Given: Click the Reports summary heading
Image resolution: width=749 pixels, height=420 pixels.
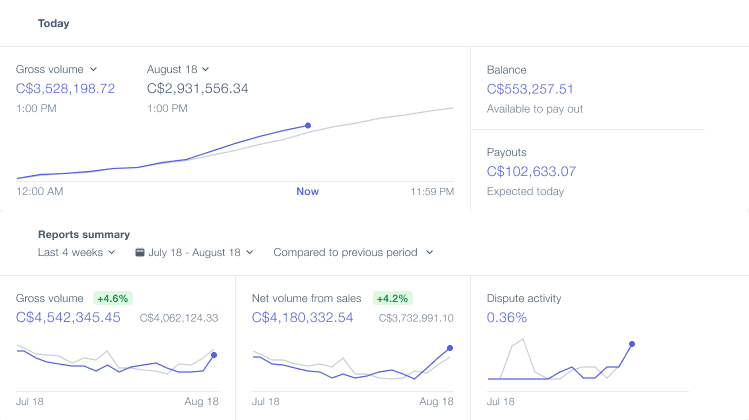Looking at the screenshot, I should (x=84, y=235).
